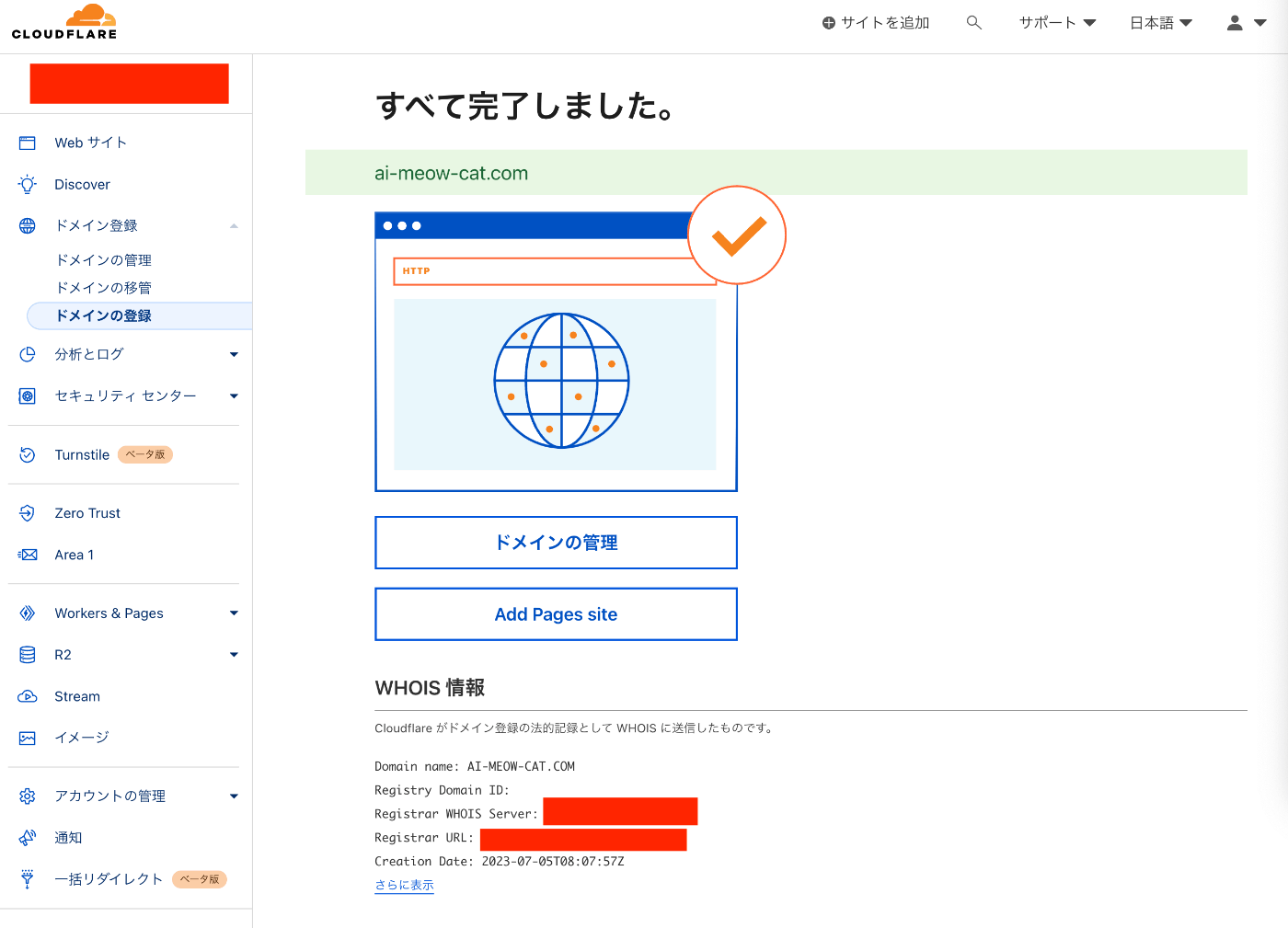Screen dimensions: 1288x928
Task: Click the Stream cloud play icon
Action: point(28,696)
